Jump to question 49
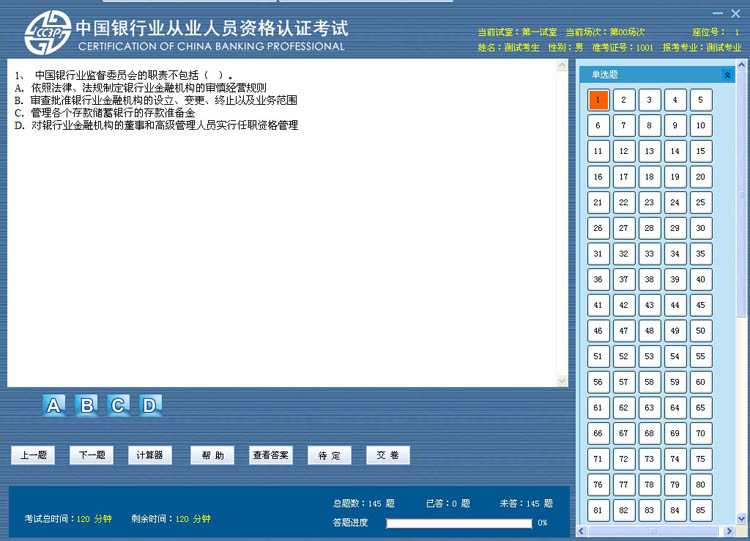 [675, 331]
